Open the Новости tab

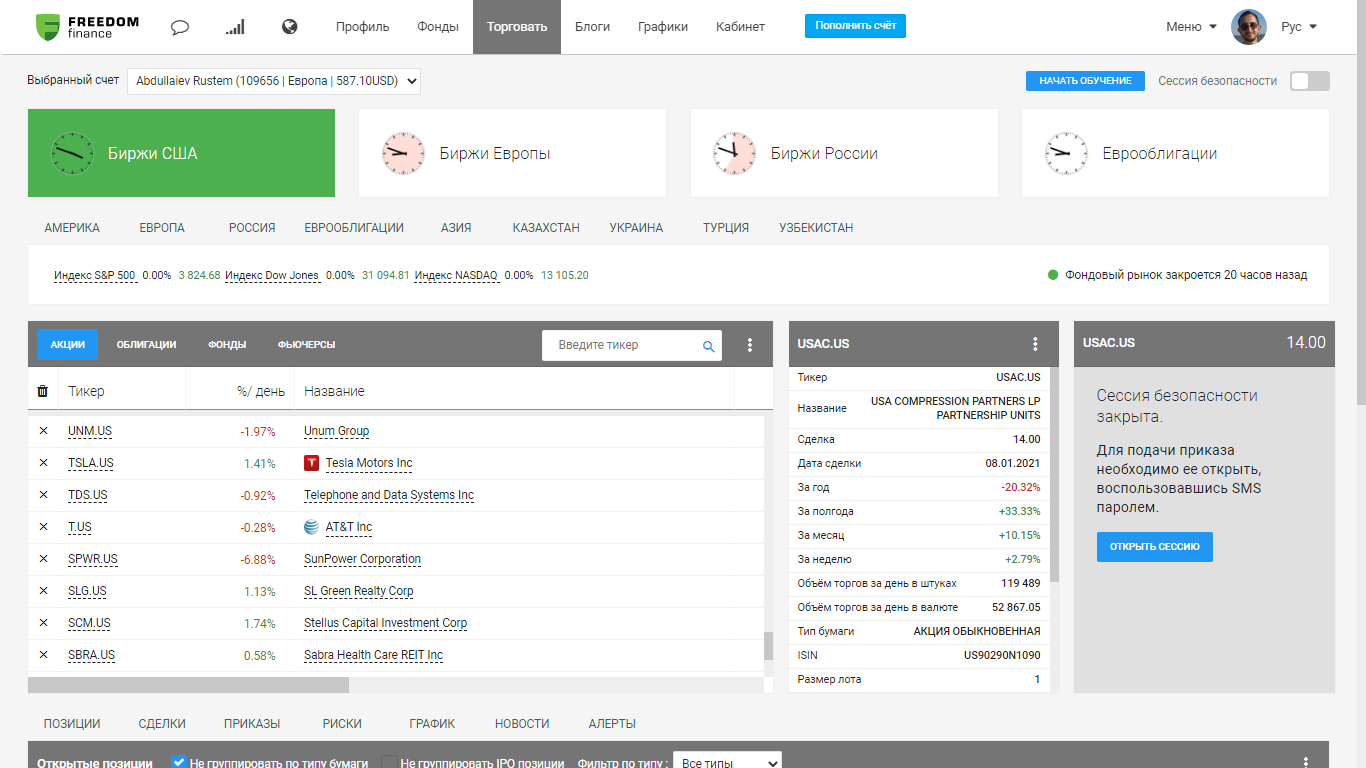coord(522,724)
